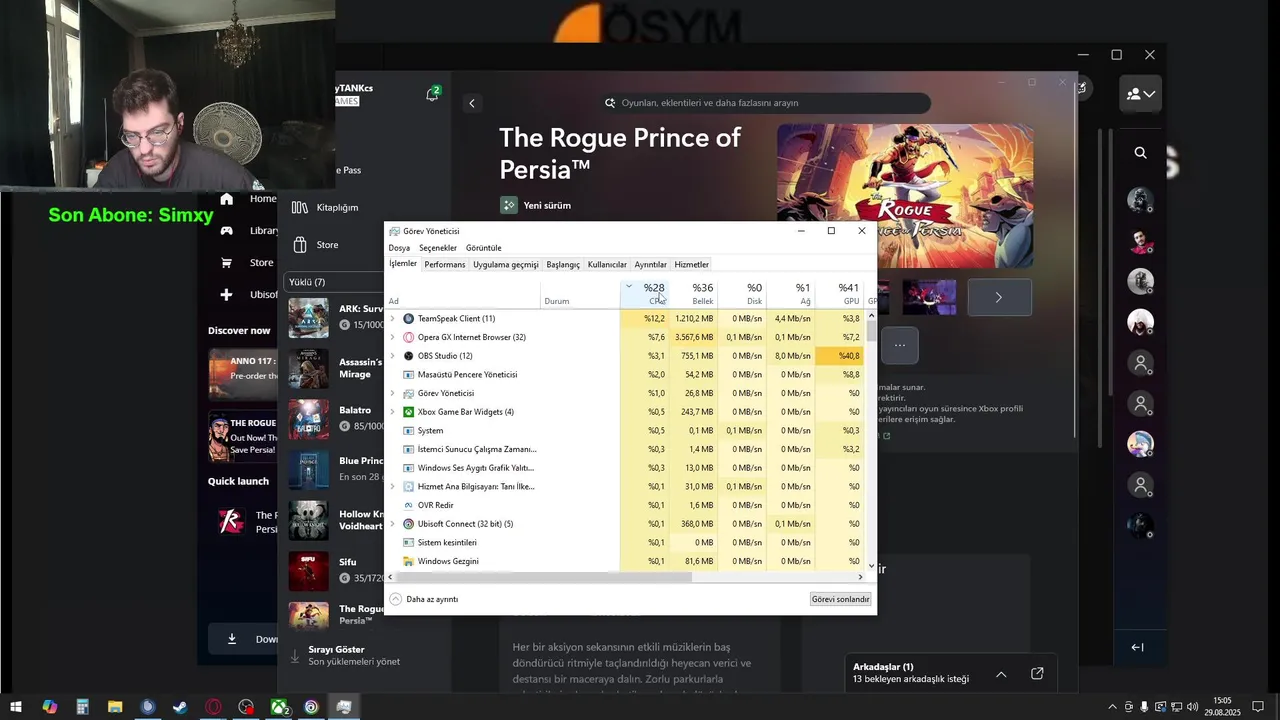Switch to the Performans tab

(445, 265)
